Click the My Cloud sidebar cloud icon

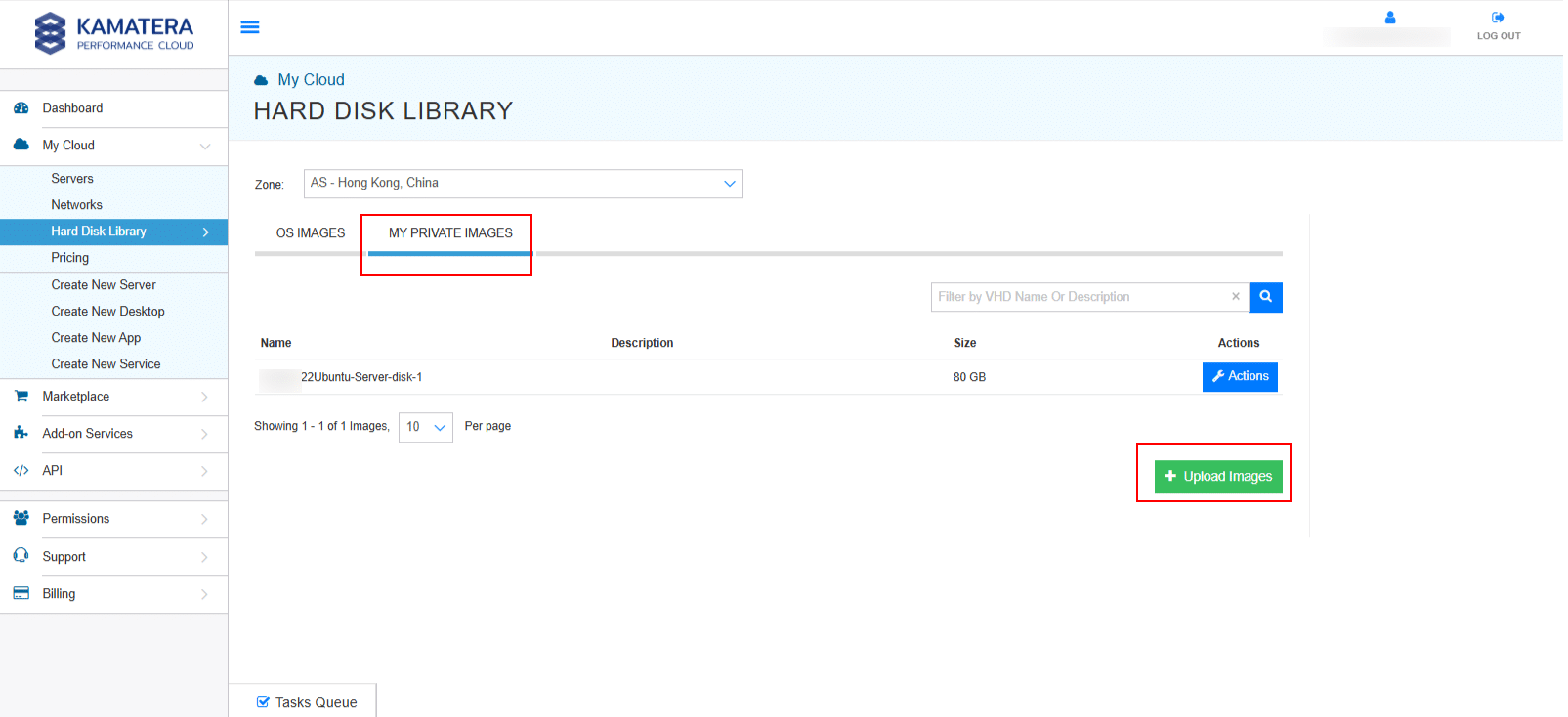coord(21,145)
